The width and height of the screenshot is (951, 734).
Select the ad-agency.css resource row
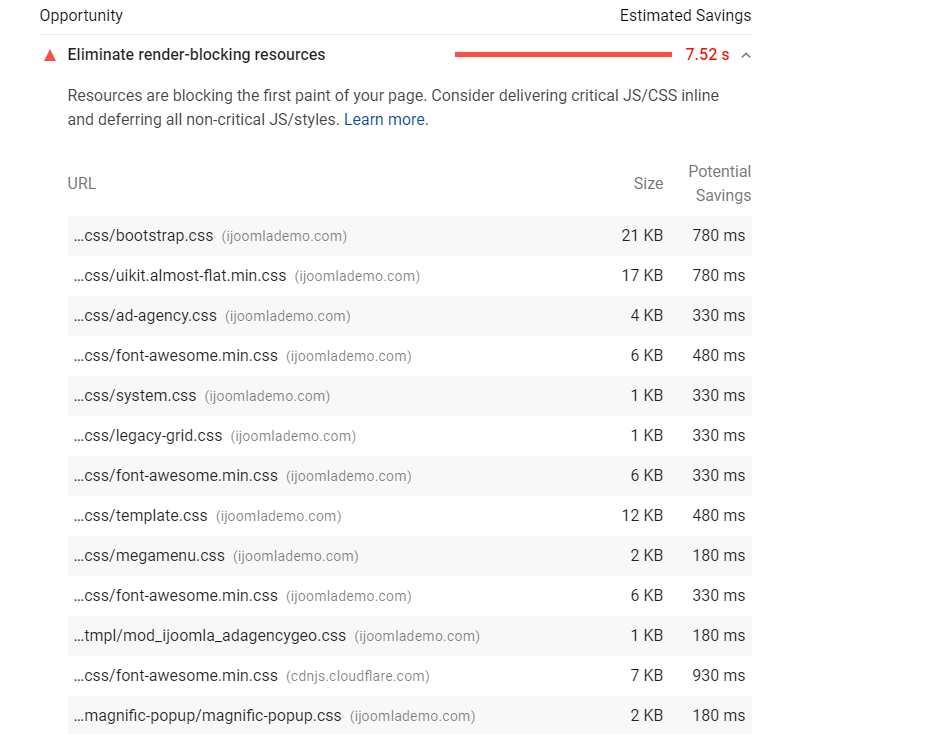click(146, 316)
